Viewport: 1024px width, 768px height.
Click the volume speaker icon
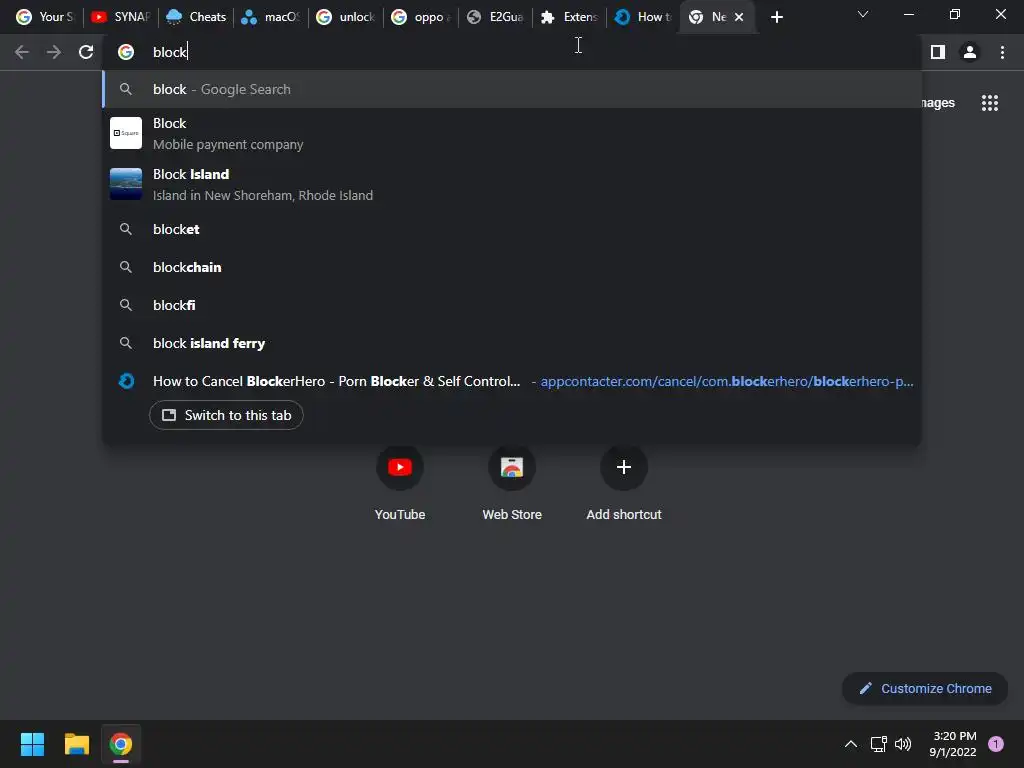click(903, 744)
